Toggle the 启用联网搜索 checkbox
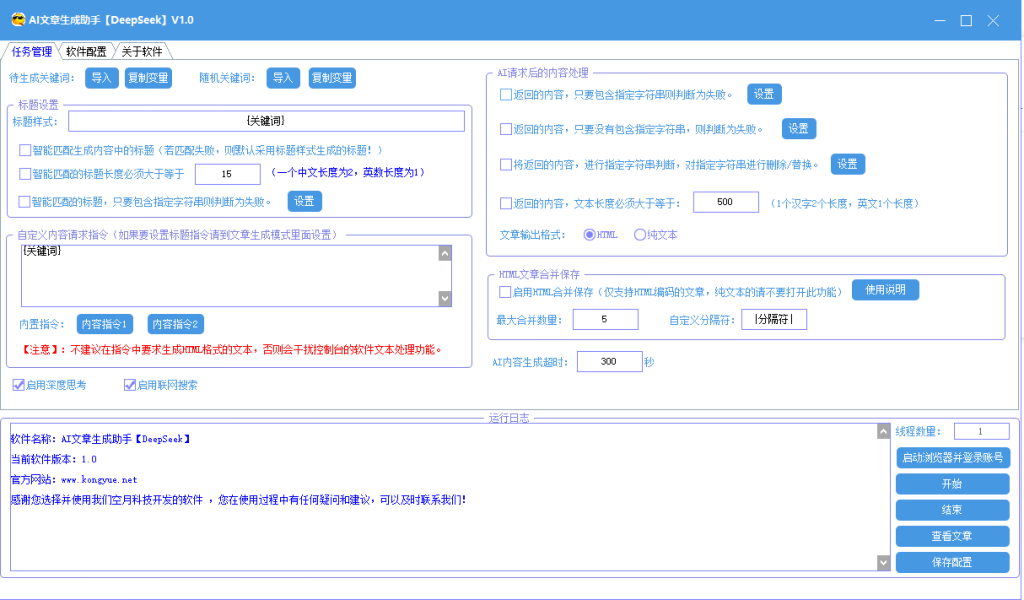 coord(129,385)
